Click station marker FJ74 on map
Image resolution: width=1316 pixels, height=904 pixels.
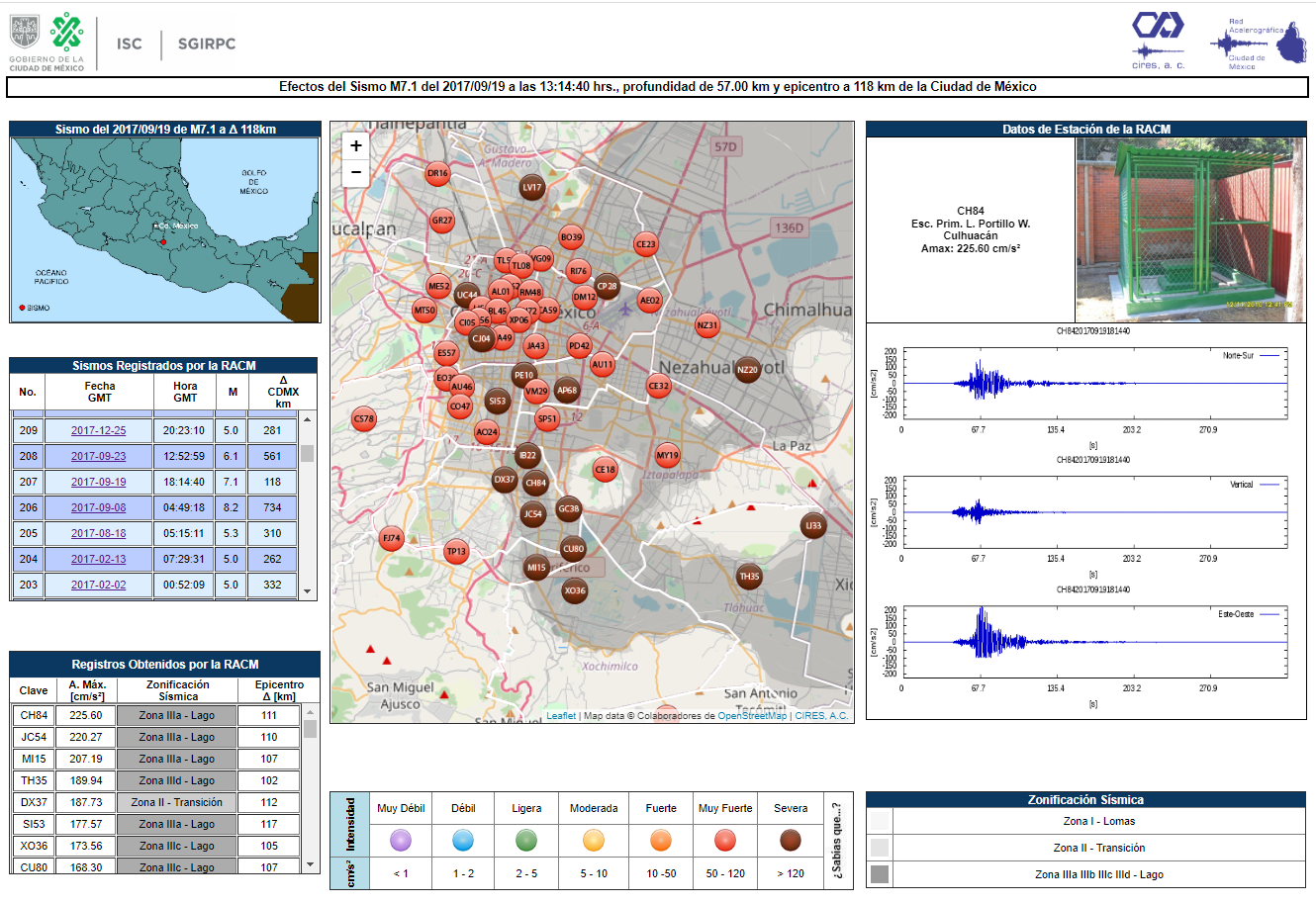(x=392, y=539)
